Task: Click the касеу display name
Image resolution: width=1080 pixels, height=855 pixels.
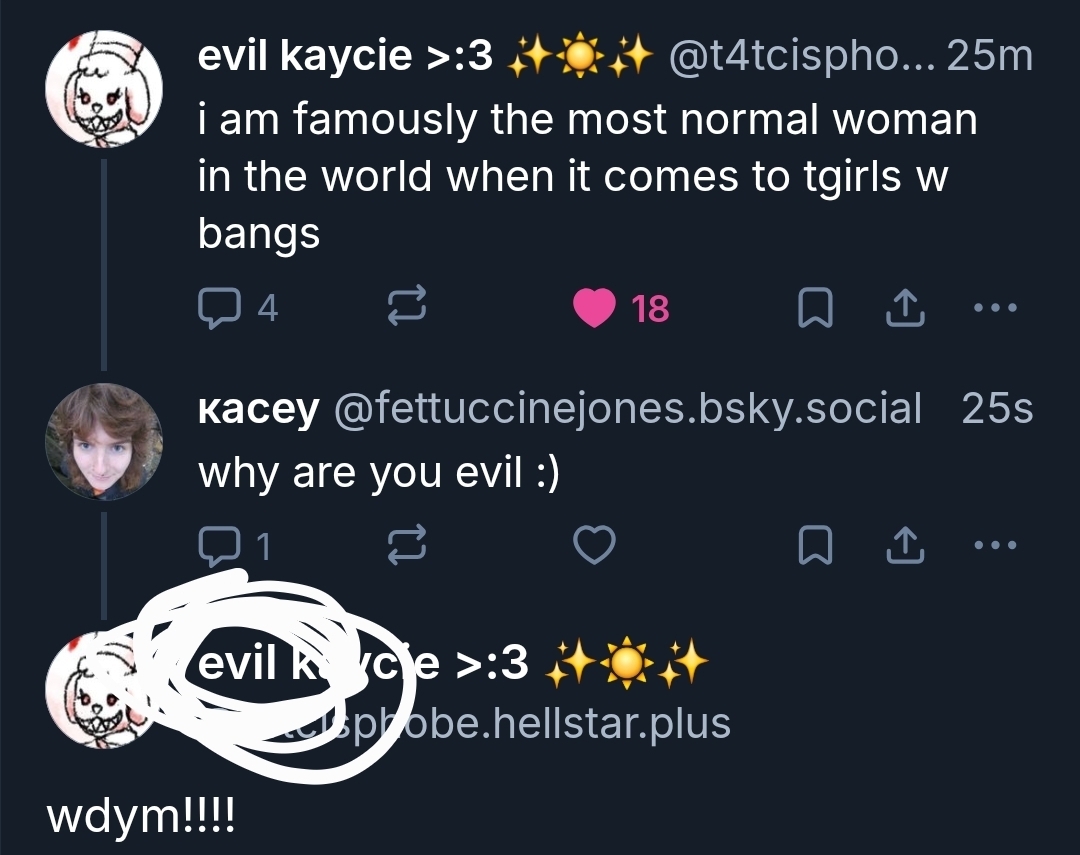Action: coord(259,408)
